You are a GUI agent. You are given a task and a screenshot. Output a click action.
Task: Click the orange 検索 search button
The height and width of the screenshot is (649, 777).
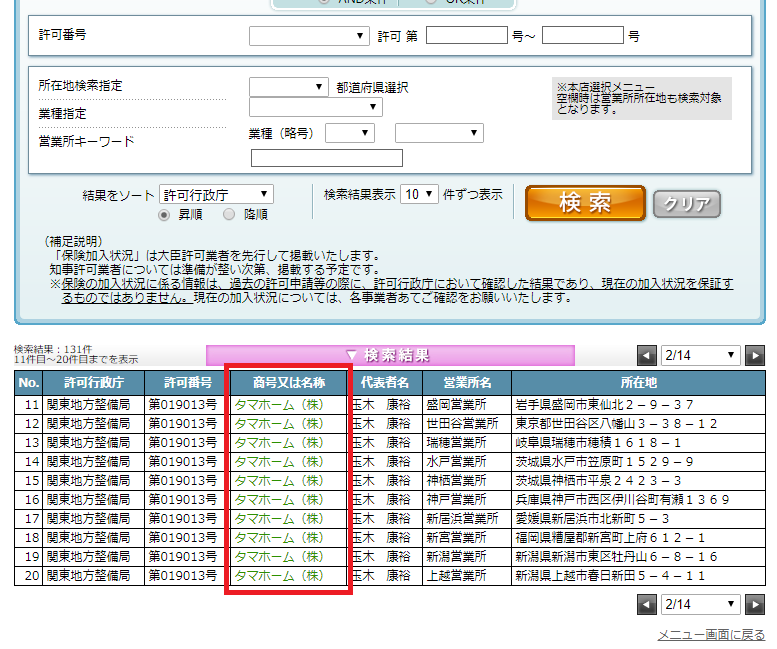pyautogui.click(x=585, y=203)
